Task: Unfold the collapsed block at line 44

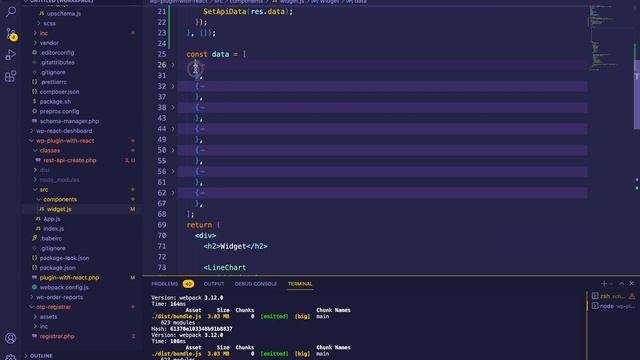Action: point(173,129)
